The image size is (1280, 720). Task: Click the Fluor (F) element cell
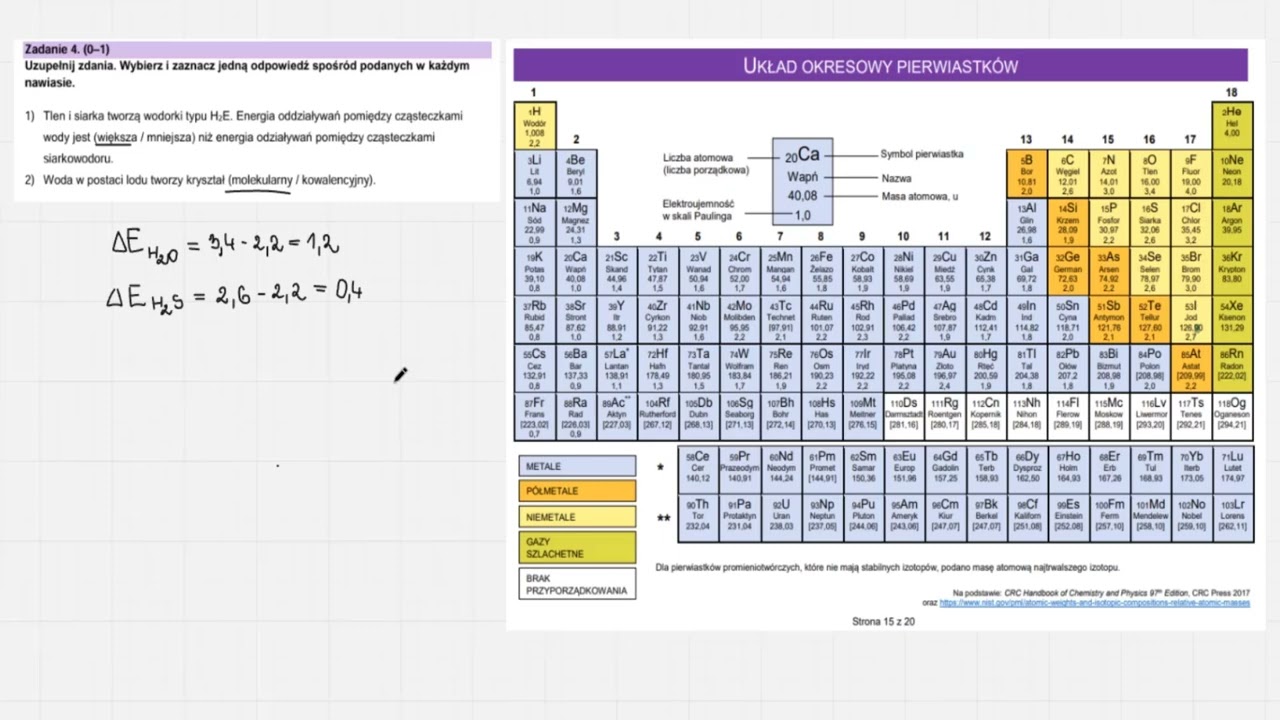1191,173
